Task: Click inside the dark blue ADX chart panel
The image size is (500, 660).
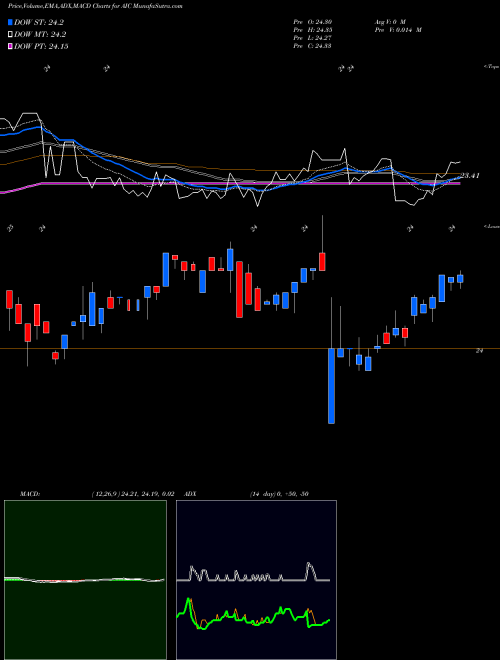Action: coord(256,580)
